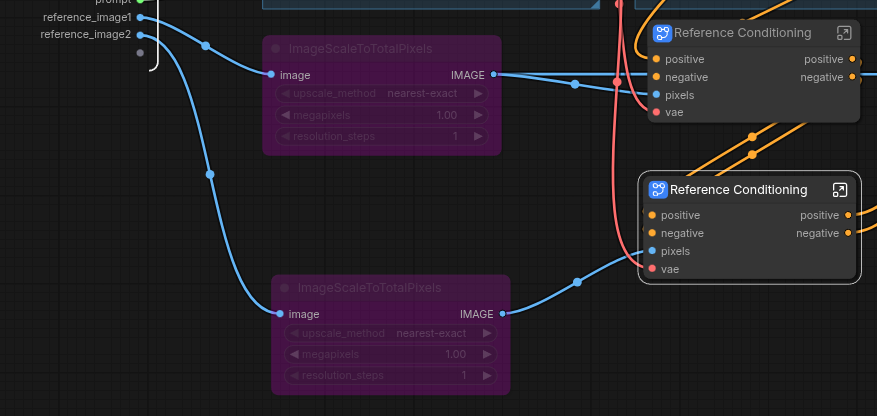Click midpoint dot on link into selected node's pixels

coord(577,282)
